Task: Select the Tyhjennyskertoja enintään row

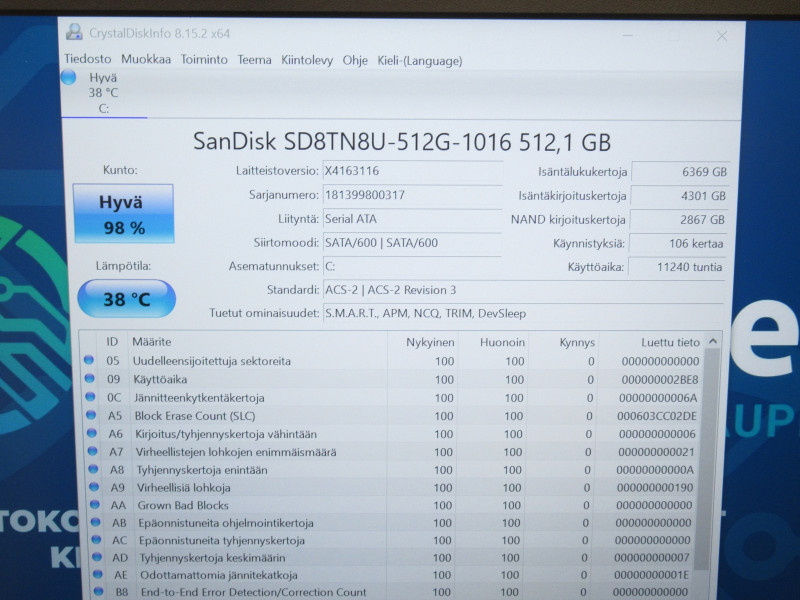Action: (x=392, y=470)
